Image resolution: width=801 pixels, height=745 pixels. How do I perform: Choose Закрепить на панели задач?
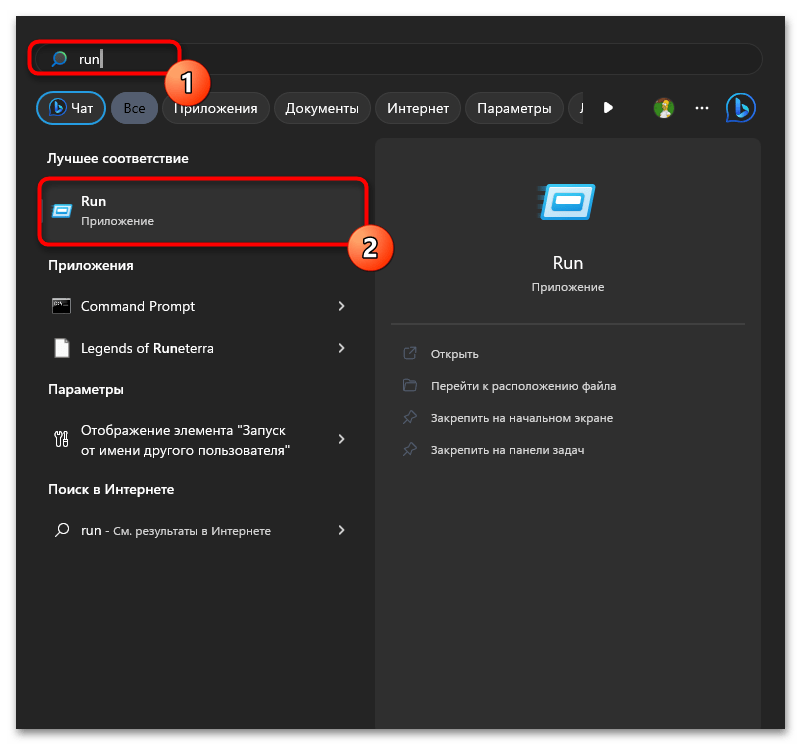[x=507, y=450]
